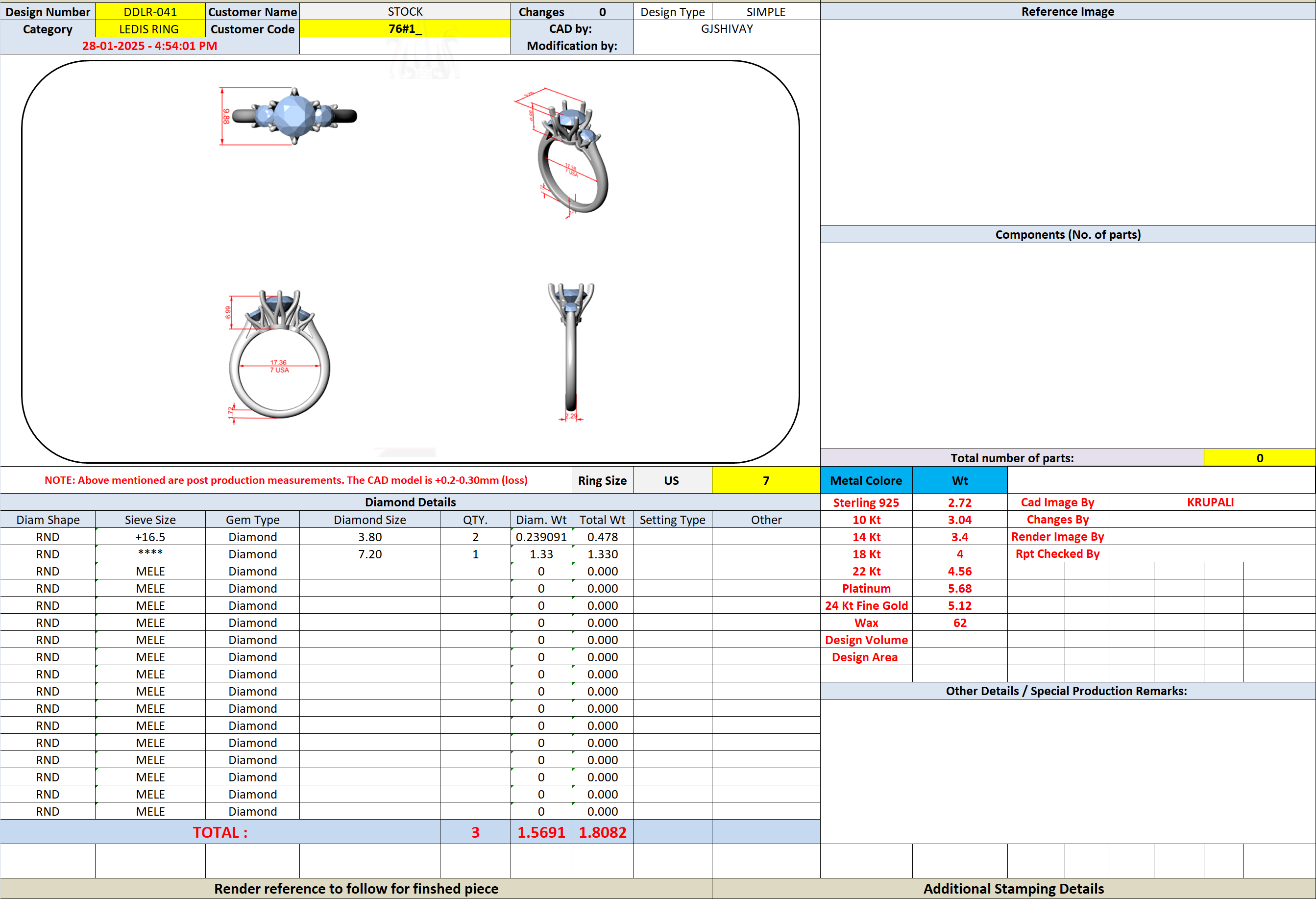Click the red TOTAL : label
Image resolution: width=1316 pixels, height=899 pixels.
point(219,831)
